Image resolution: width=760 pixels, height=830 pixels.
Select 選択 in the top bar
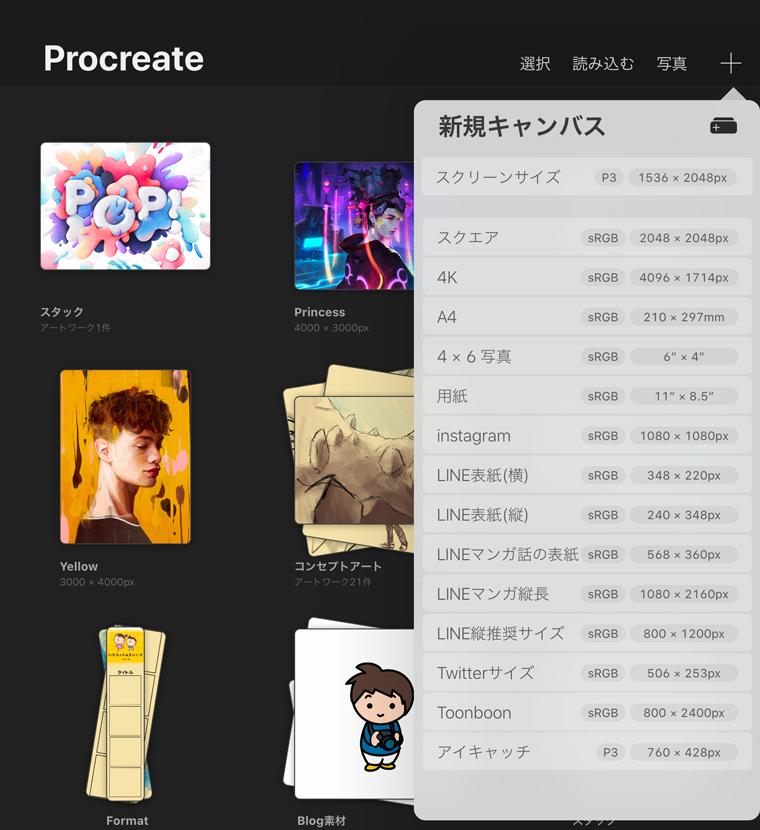point(535,64)
